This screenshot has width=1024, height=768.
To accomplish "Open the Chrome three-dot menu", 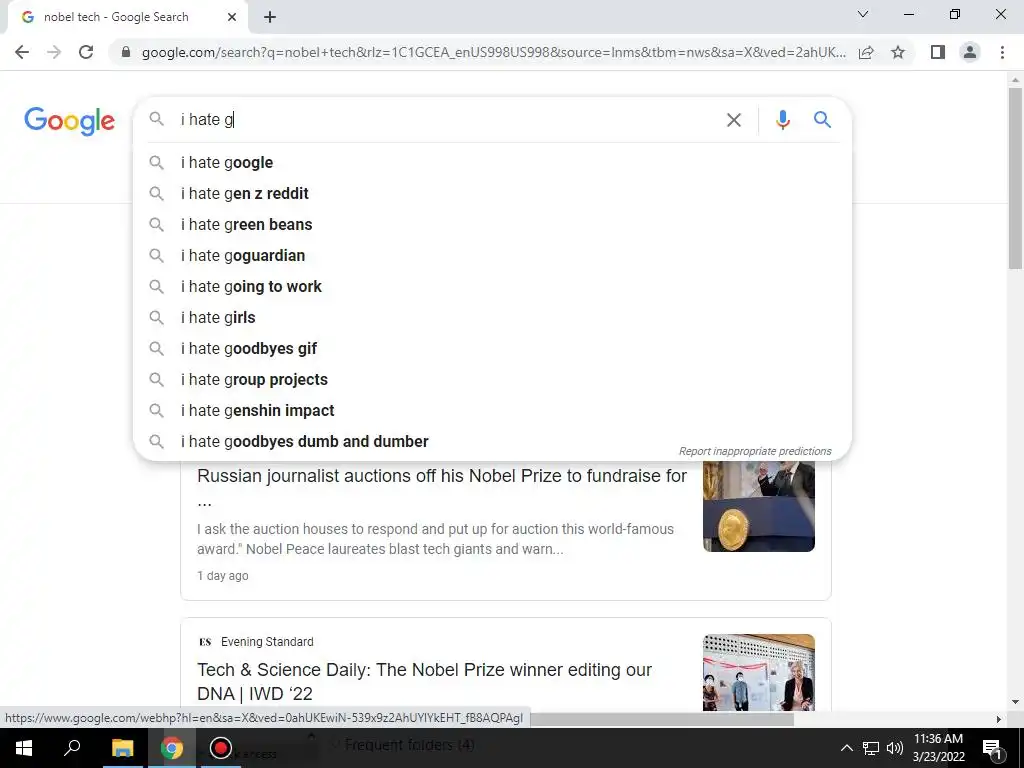I will click(x=1002, y=52).
